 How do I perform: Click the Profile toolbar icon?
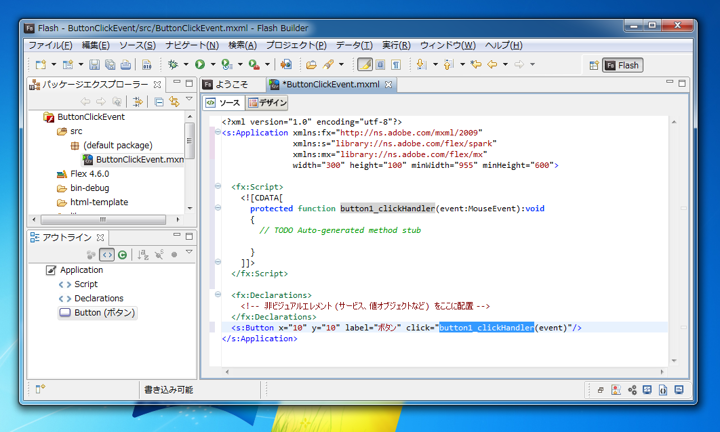click(x=227, y=65)
